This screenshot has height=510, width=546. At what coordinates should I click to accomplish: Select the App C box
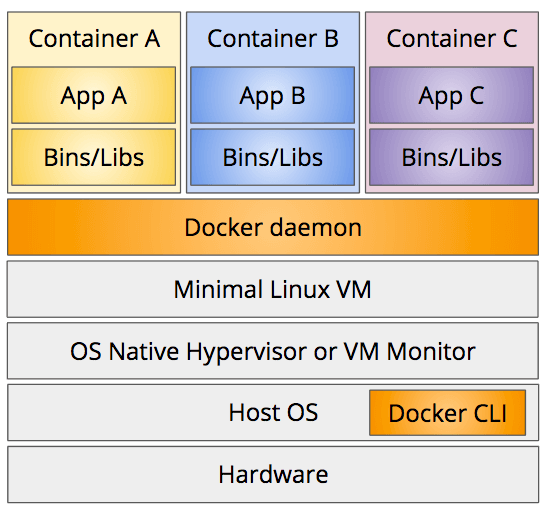click(451, 95)
